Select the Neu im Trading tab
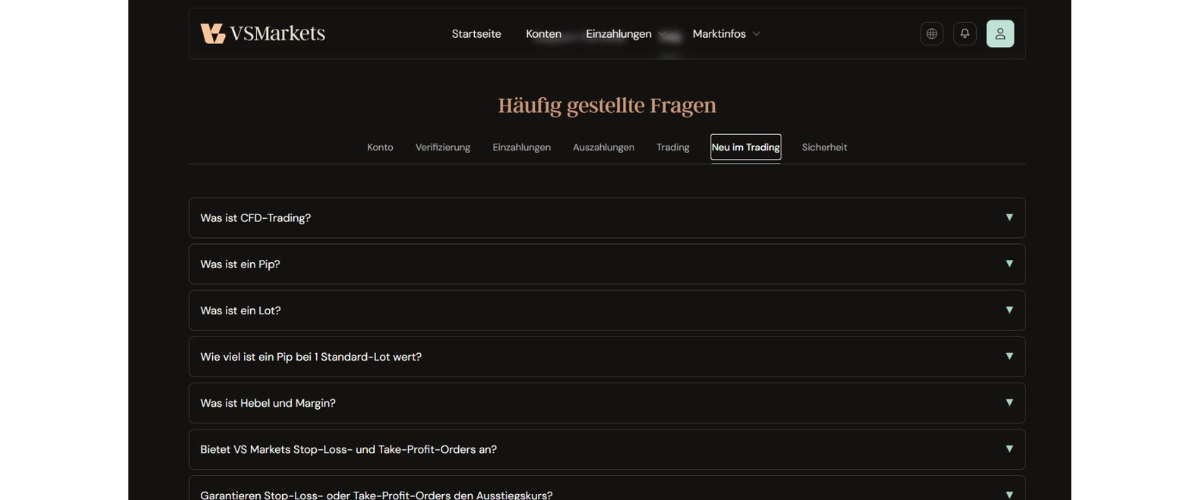Image resolution: width=1200 pixels, height=500 pixels. pyautogui.click(x=746, y=147)
